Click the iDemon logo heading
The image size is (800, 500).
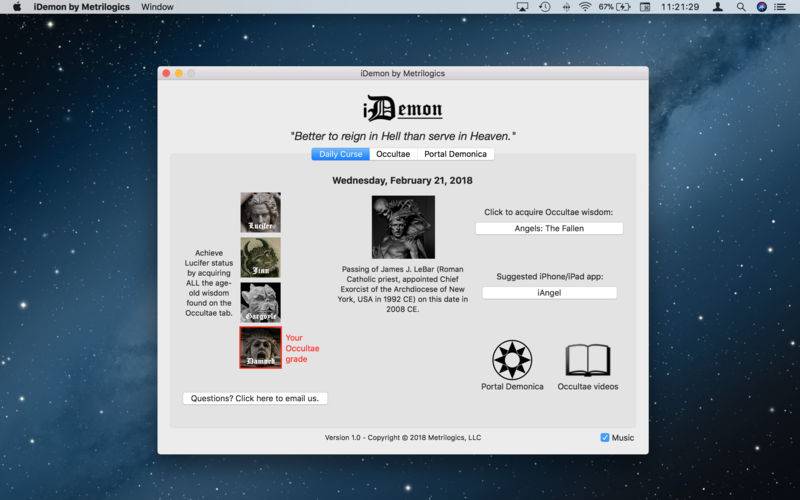click(x=403, y=108)
